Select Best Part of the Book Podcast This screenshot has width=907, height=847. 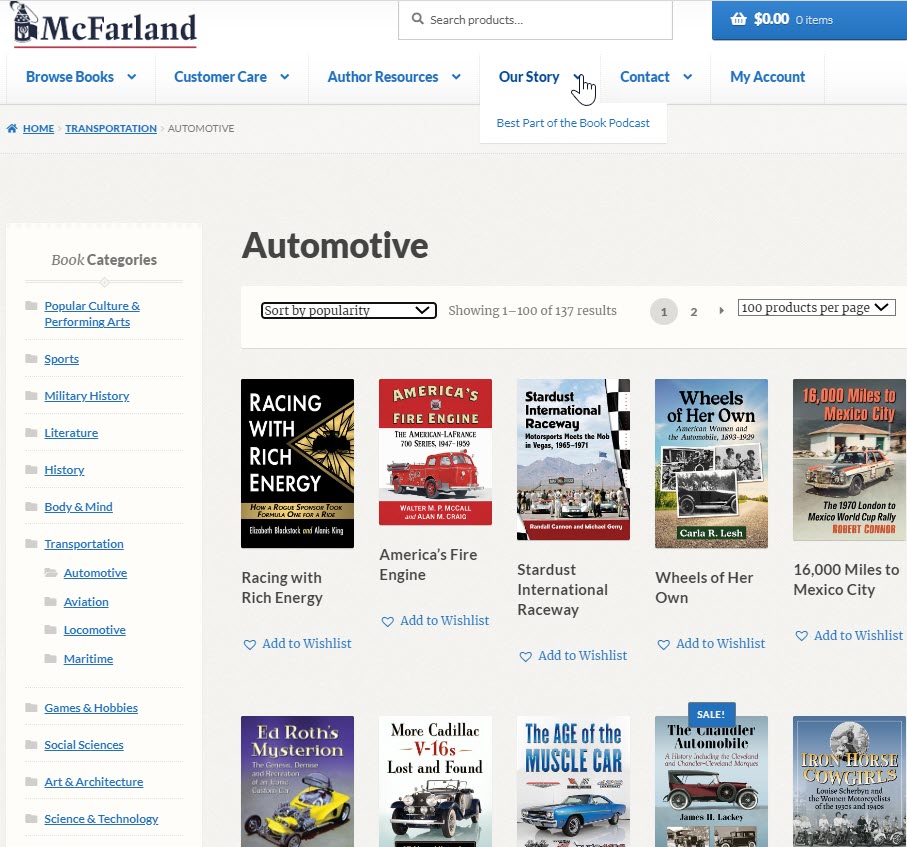pos(573,123)
